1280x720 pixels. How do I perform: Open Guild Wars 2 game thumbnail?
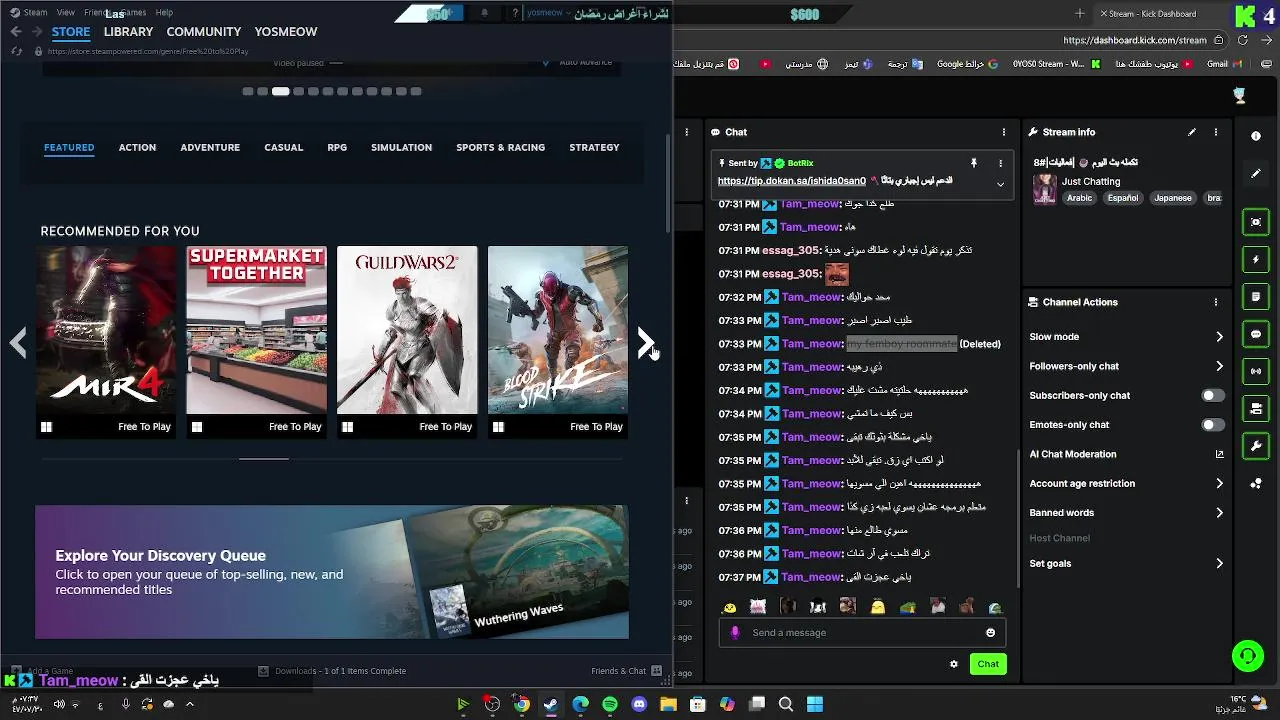pos(407,343)
